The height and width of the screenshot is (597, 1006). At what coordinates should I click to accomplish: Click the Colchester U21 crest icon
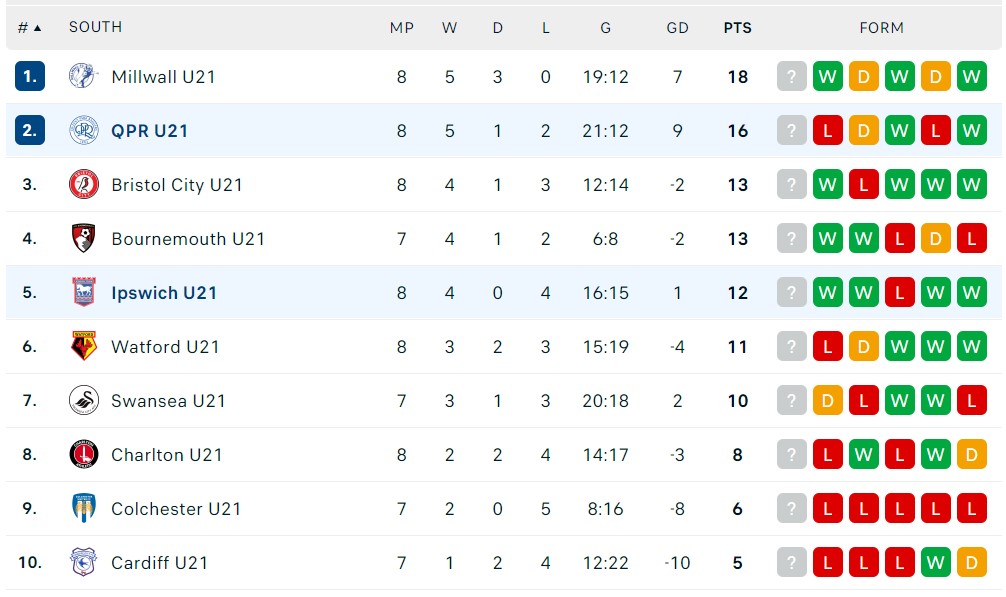pyautogui.click(x=84, y=508)
